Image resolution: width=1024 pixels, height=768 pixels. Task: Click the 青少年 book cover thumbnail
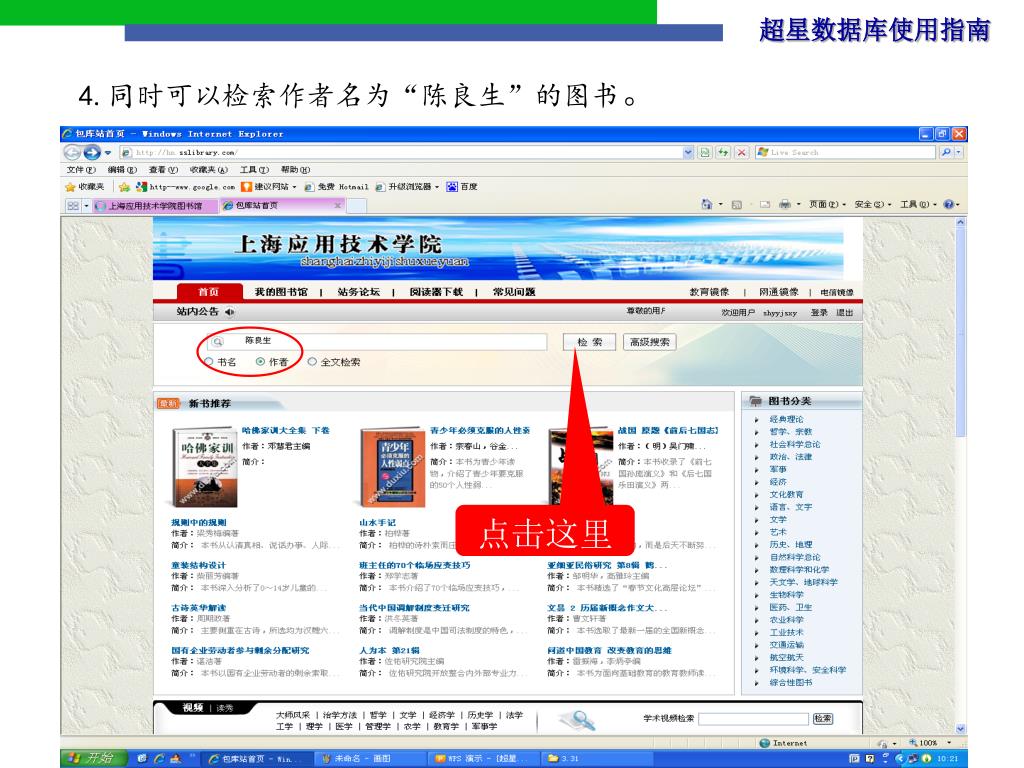pyautogui.click(x=392, y=467)
